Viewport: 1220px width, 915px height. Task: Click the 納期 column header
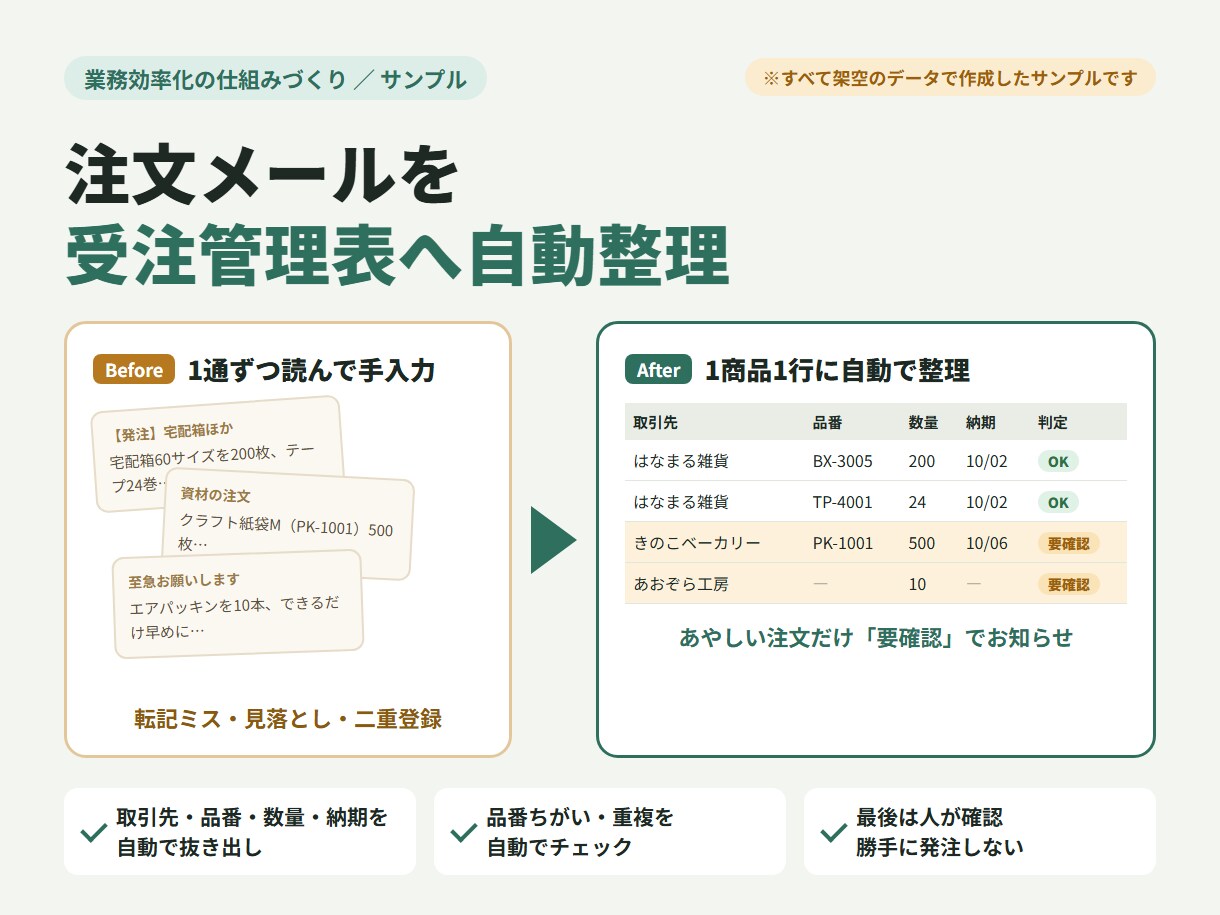coord(981,422)
